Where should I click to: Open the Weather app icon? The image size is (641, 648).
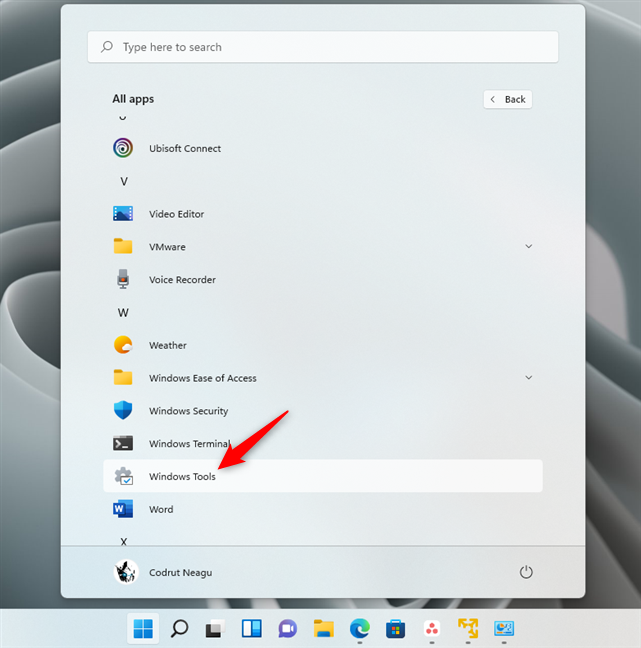click(x=123, y=345)
